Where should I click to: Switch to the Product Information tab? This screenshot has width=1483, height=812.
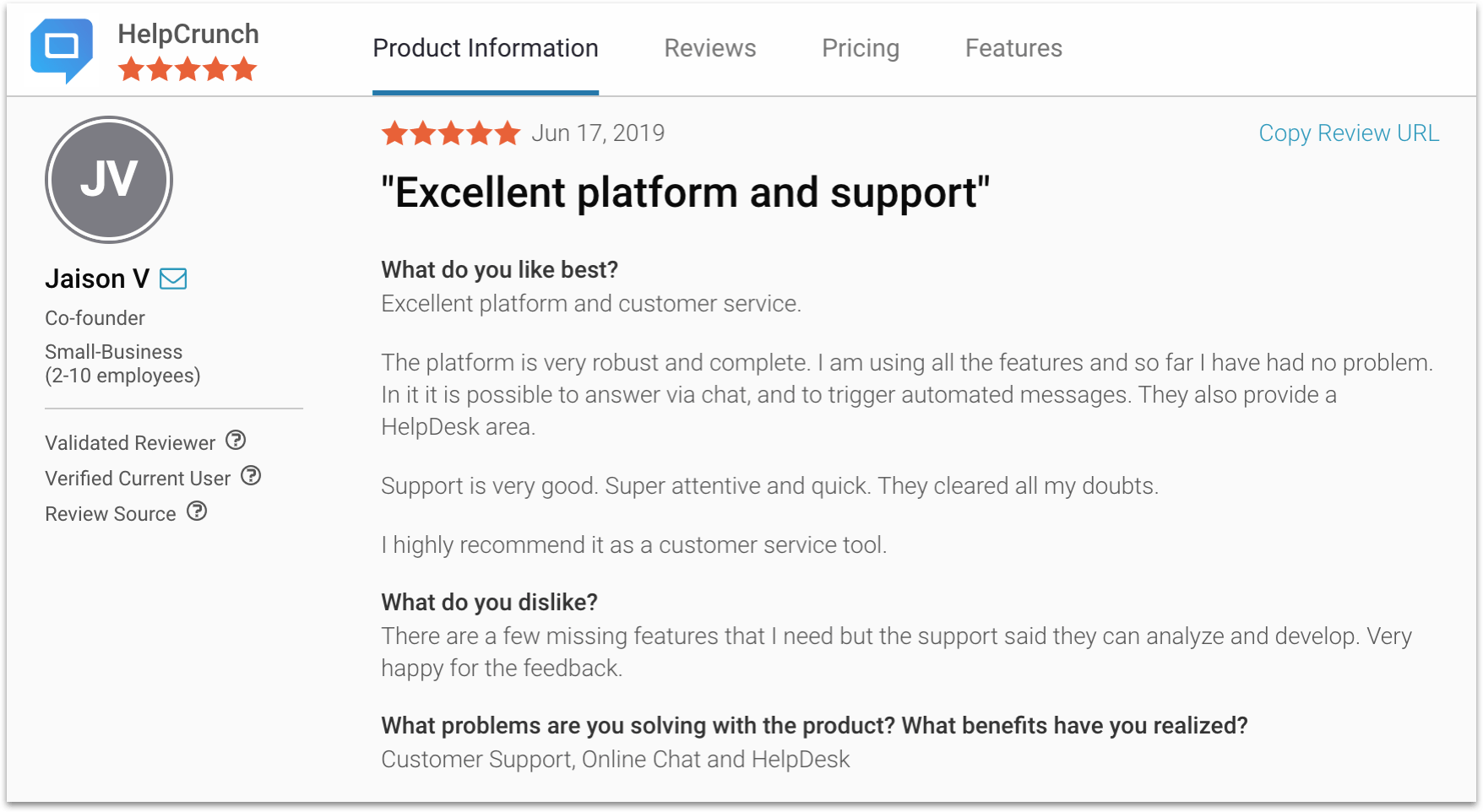(x=486, y=48)
